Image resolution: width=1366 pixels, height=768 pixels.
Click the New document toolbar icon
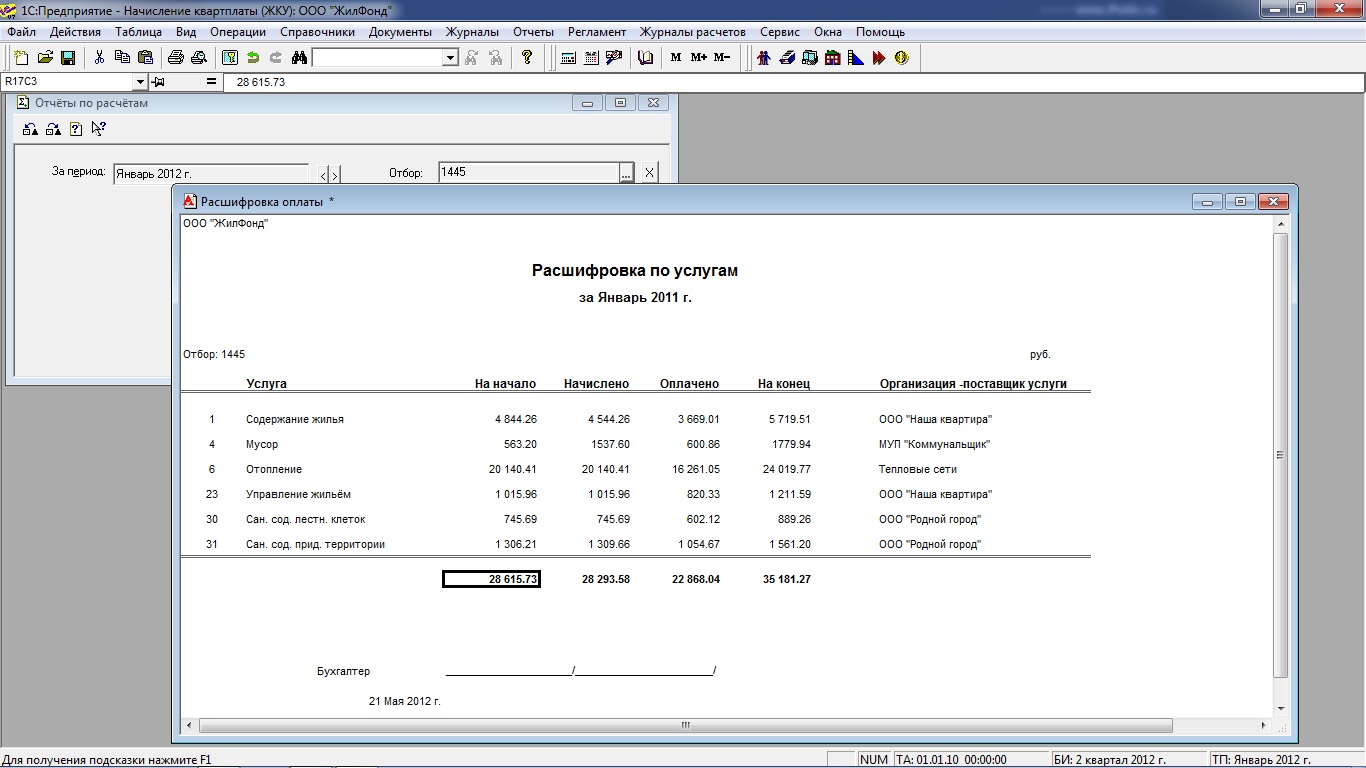click(22, 58)
